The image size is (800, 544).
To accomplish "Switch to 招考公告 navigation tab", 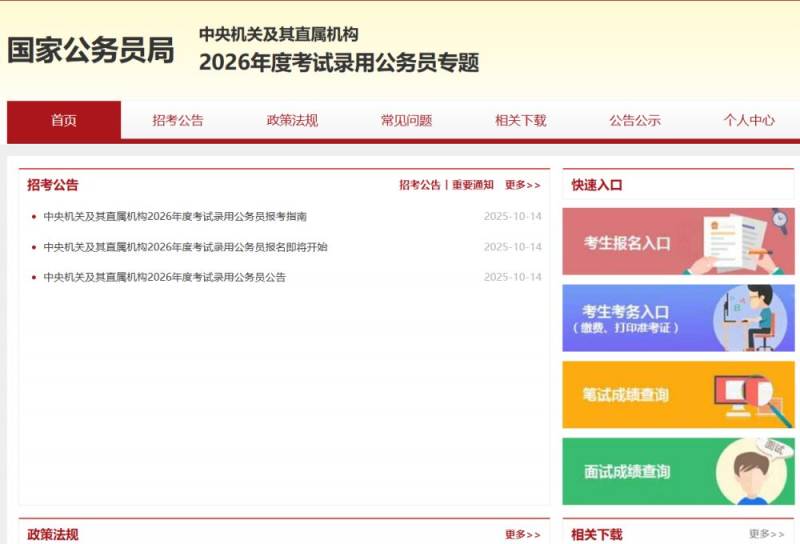I will [178, 120].
